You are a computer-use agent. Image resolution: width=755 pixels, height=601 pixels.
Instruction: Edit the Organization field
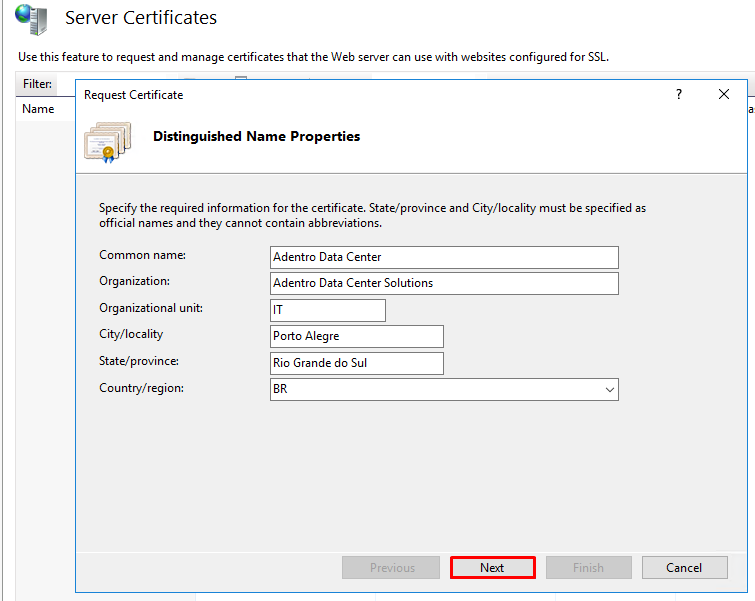click(444, 283)
